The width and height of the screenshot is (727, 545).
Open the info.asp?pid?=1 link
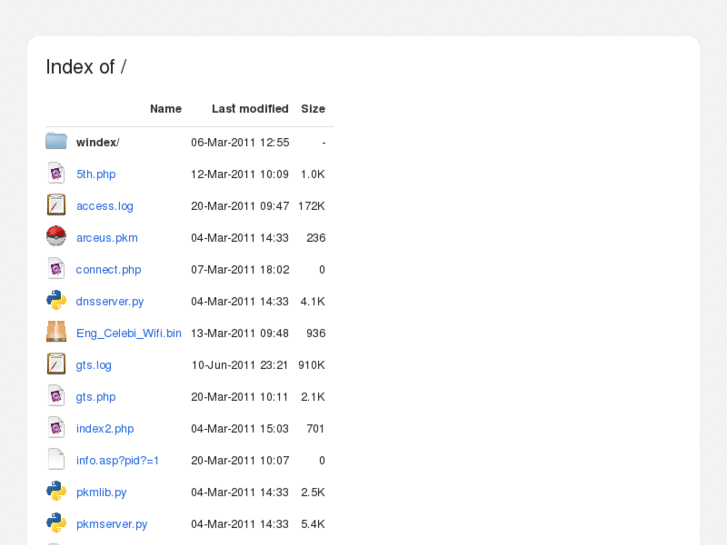click(117, 461)
